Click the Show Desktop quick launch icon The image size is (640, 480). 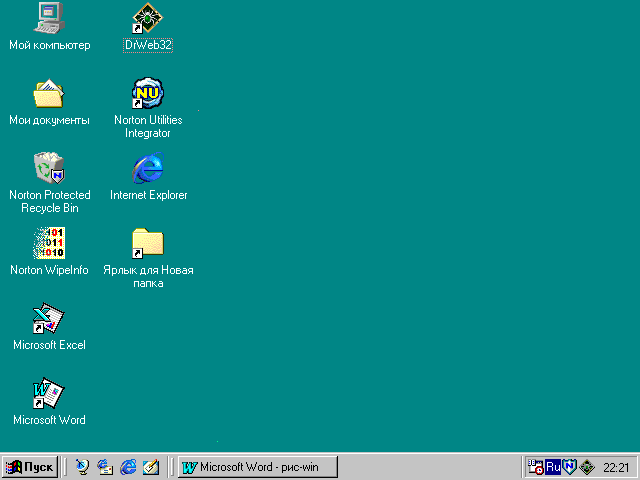click(x=151, y=467)
